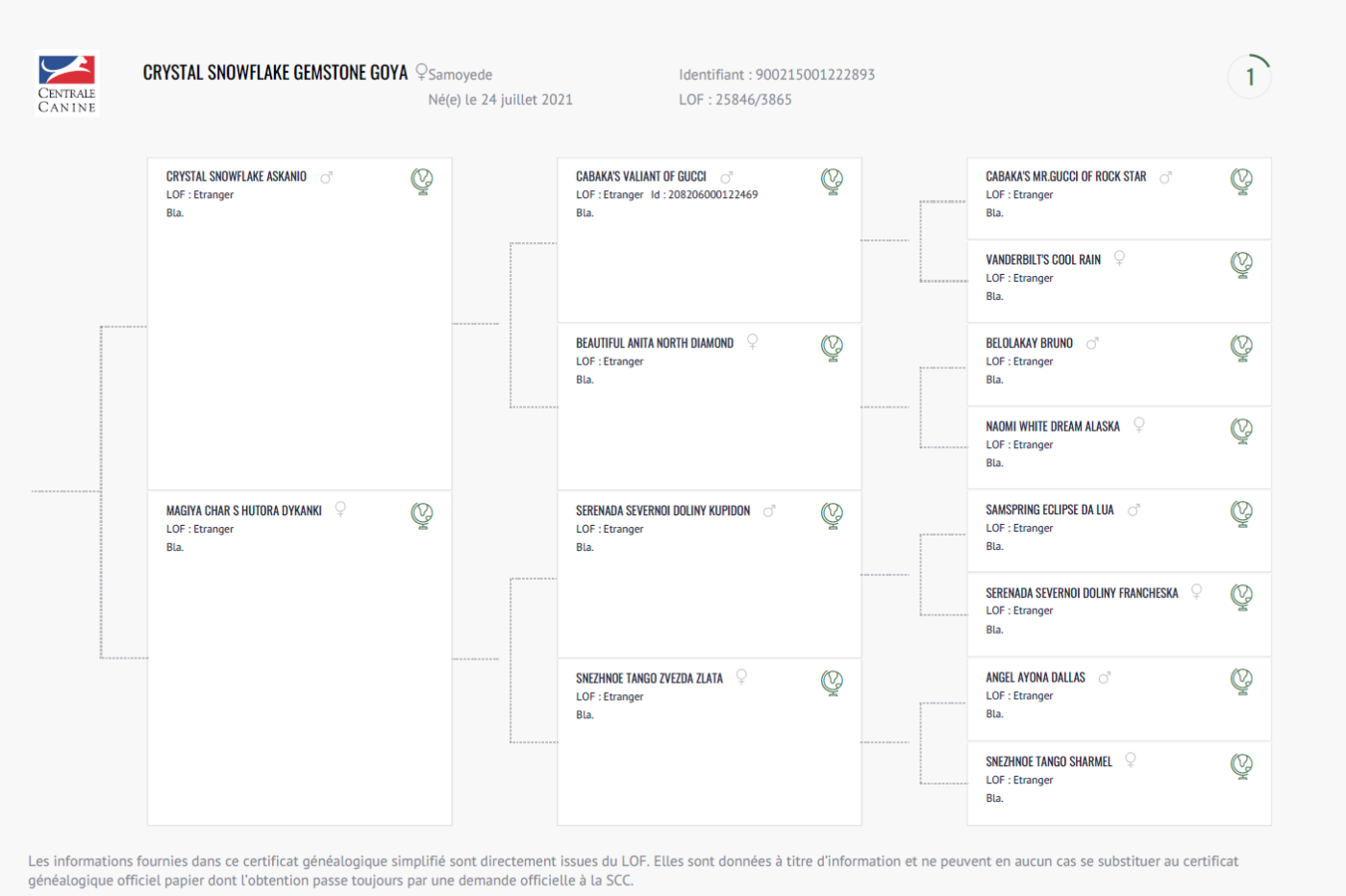Click pedigree icon for Snezhnoe Tango Sharmel
The image size is (1346, 896).
pyautogui.click(x=1241, y=766)
